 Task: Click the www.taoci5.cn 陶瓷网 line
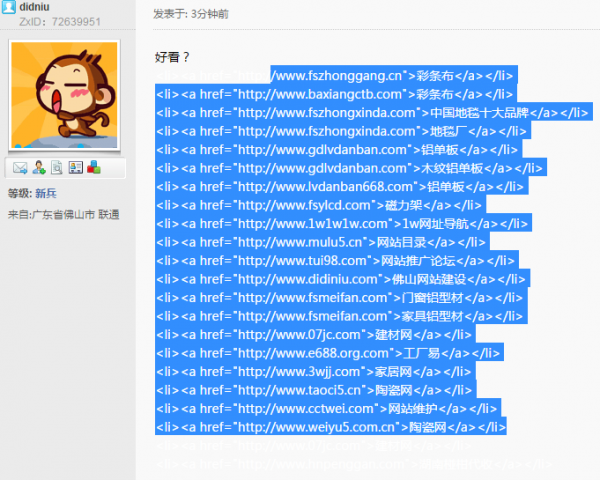pos(314,390)
